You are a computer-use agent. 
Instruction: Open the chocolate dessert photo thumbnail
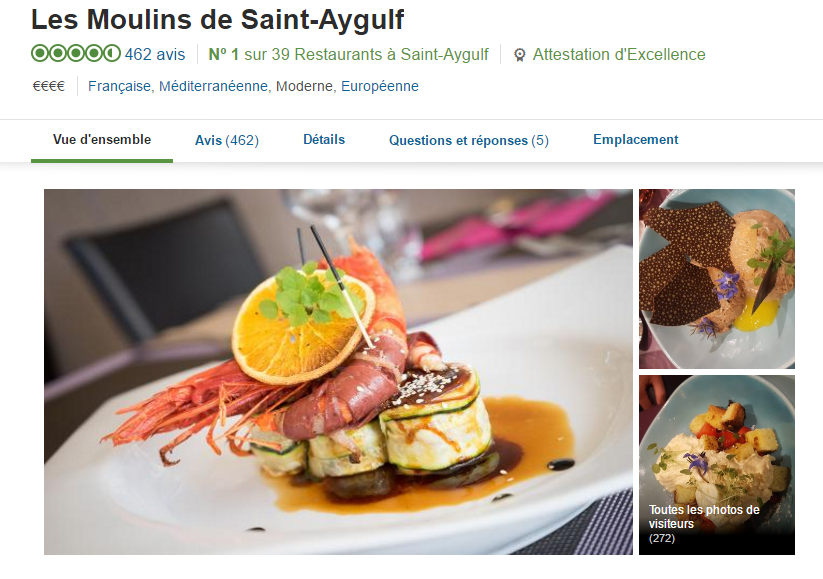716,279
